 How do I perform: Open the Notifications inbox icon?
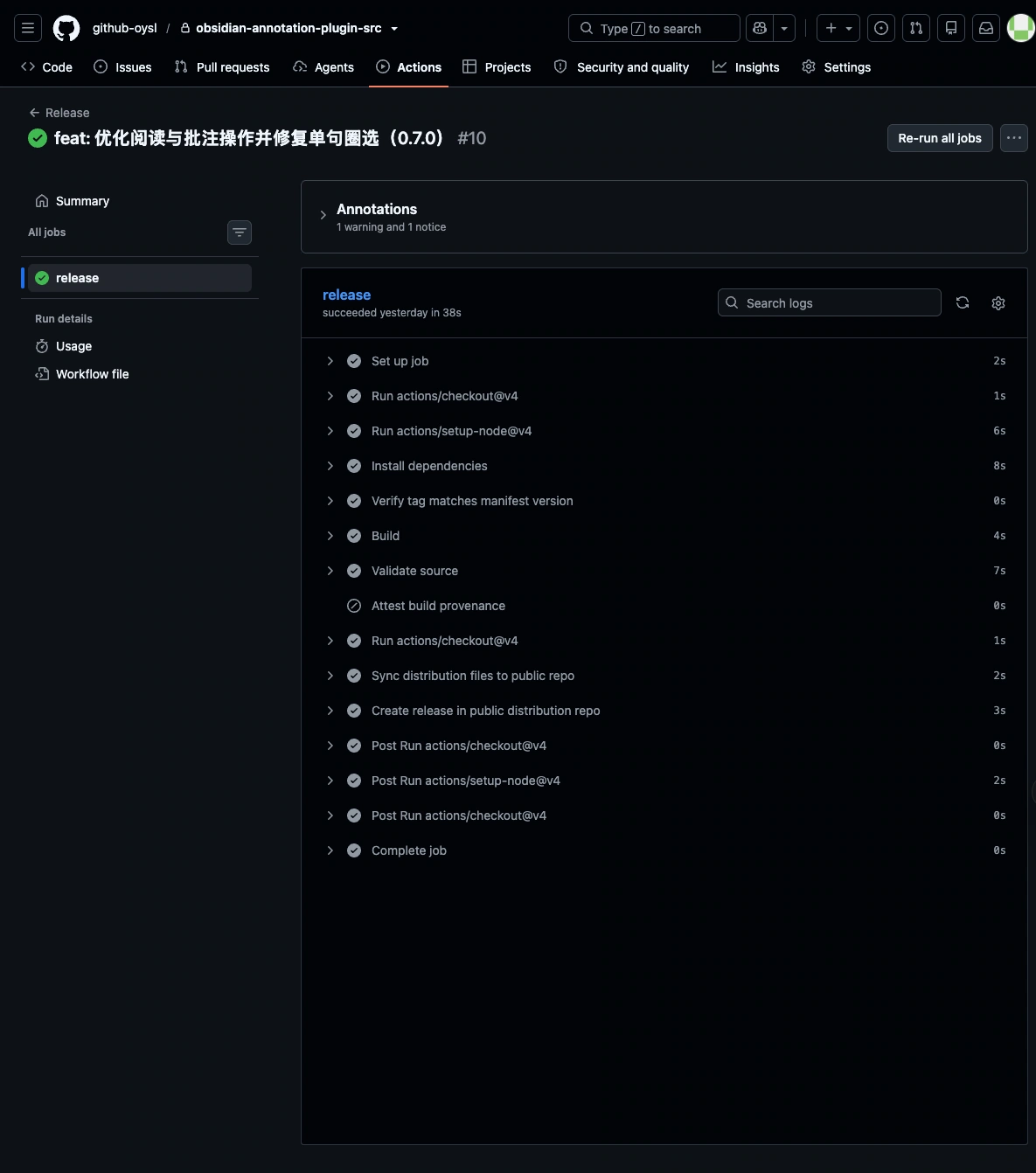click(986, 28)
